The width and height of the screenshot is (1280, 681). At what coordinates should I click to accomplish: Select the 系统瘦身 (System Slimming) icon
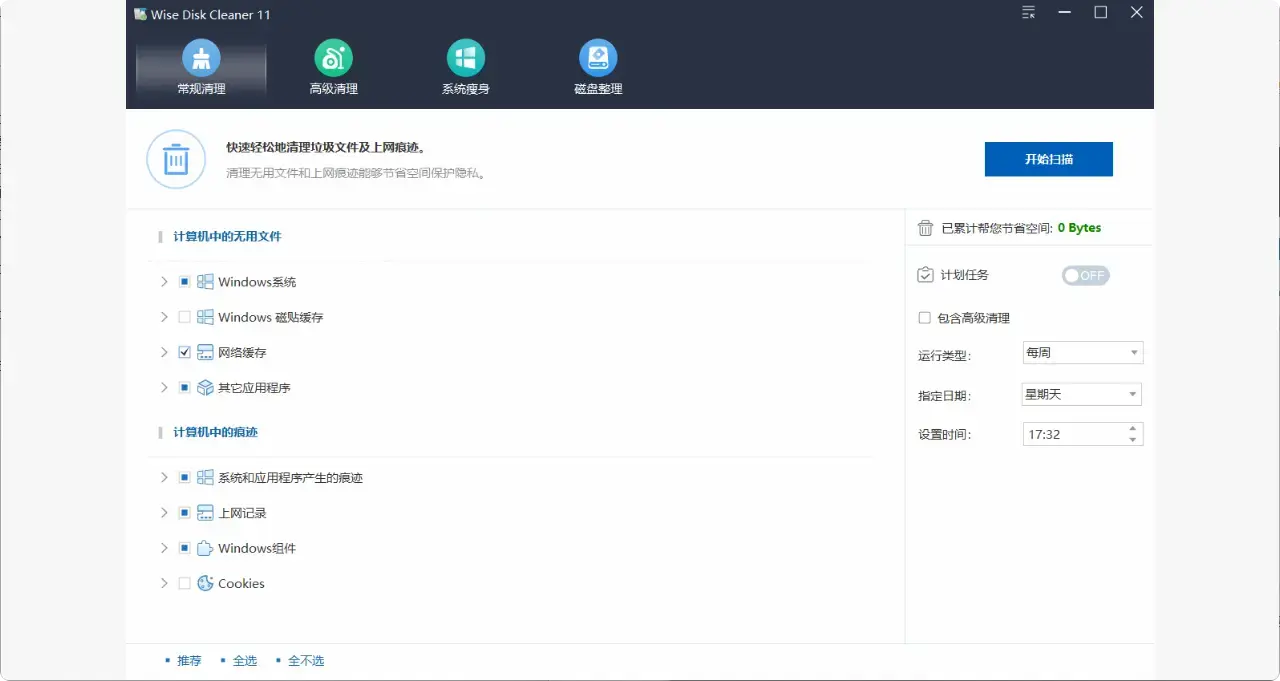465,58
